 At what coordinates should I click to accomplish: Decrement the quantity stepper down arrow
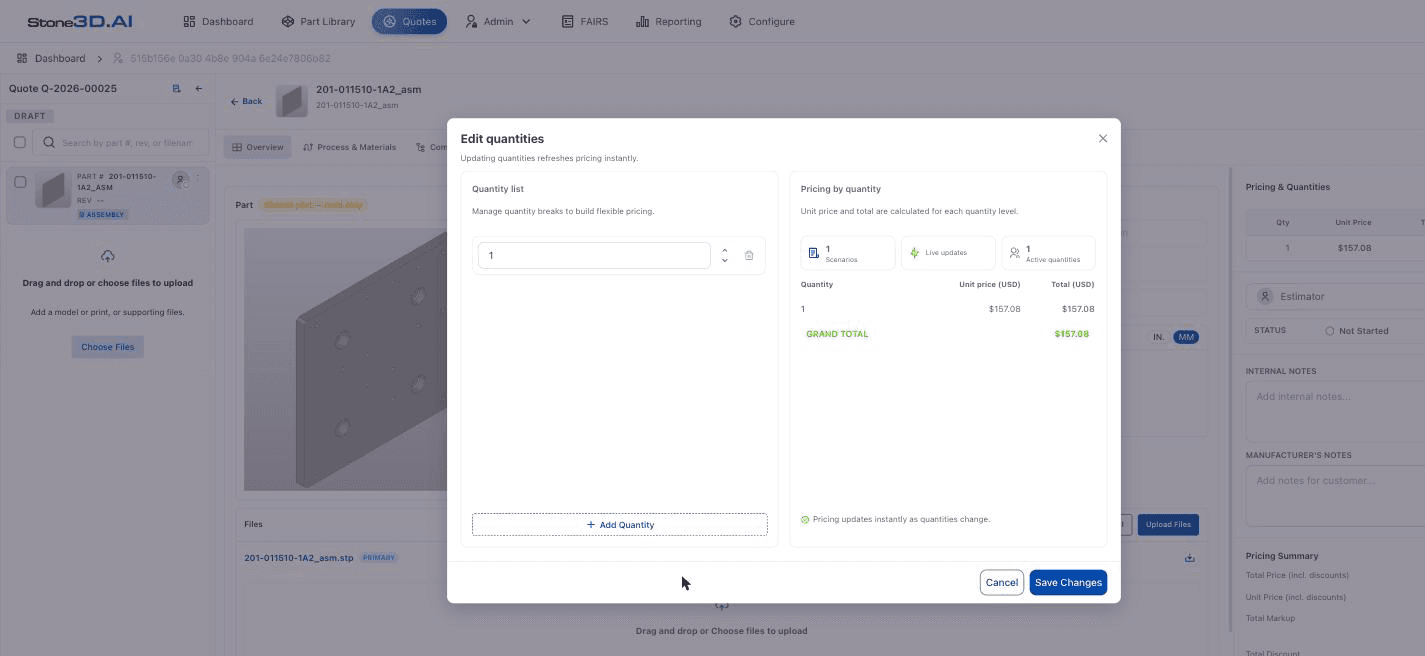[x=724, y=261]
